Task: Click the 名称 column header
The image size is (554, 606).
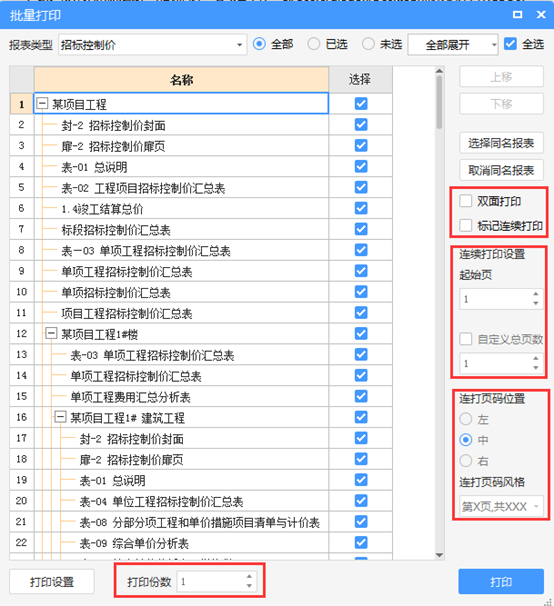Action: (x=181, y=80)
